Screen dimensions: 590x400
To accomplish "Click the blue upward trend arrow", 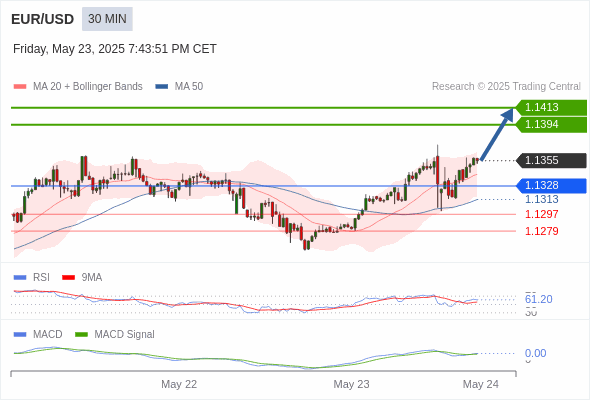I will pos(497,134).
